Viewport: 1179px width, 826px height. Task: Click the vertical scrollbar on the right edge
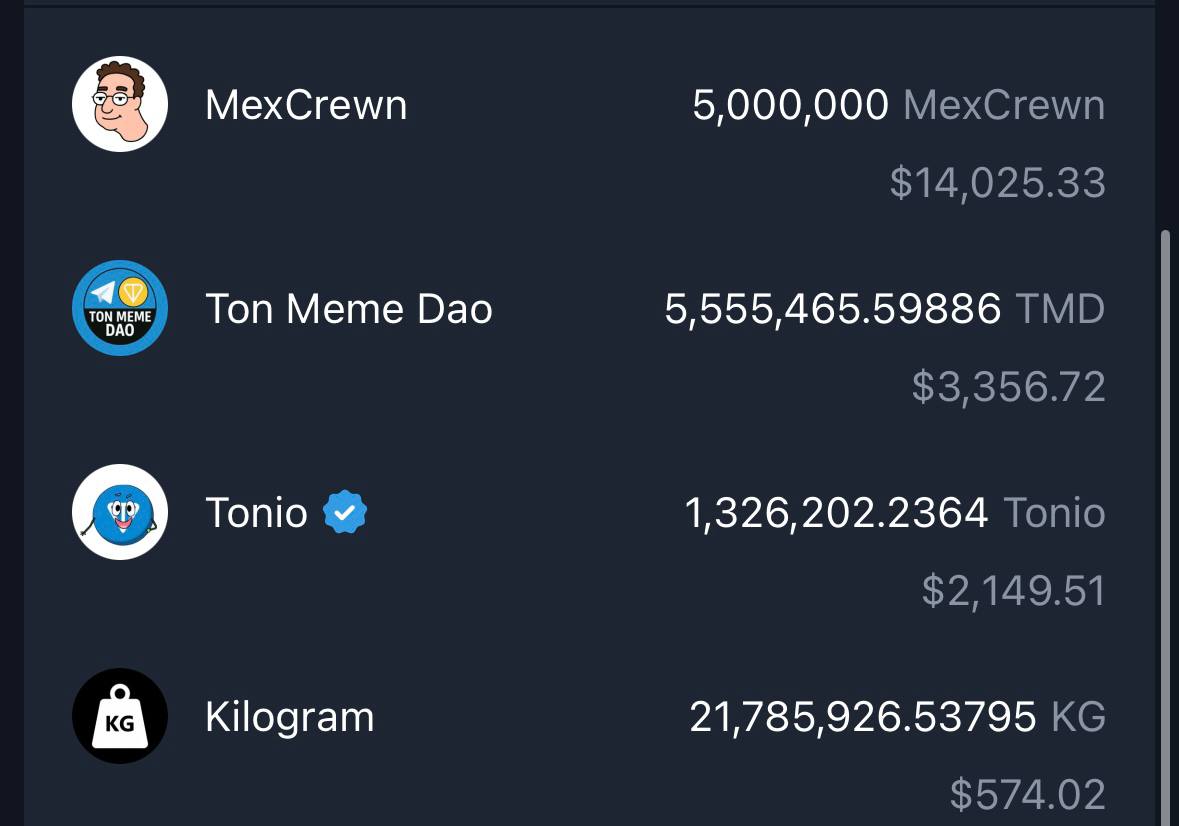1165,526
